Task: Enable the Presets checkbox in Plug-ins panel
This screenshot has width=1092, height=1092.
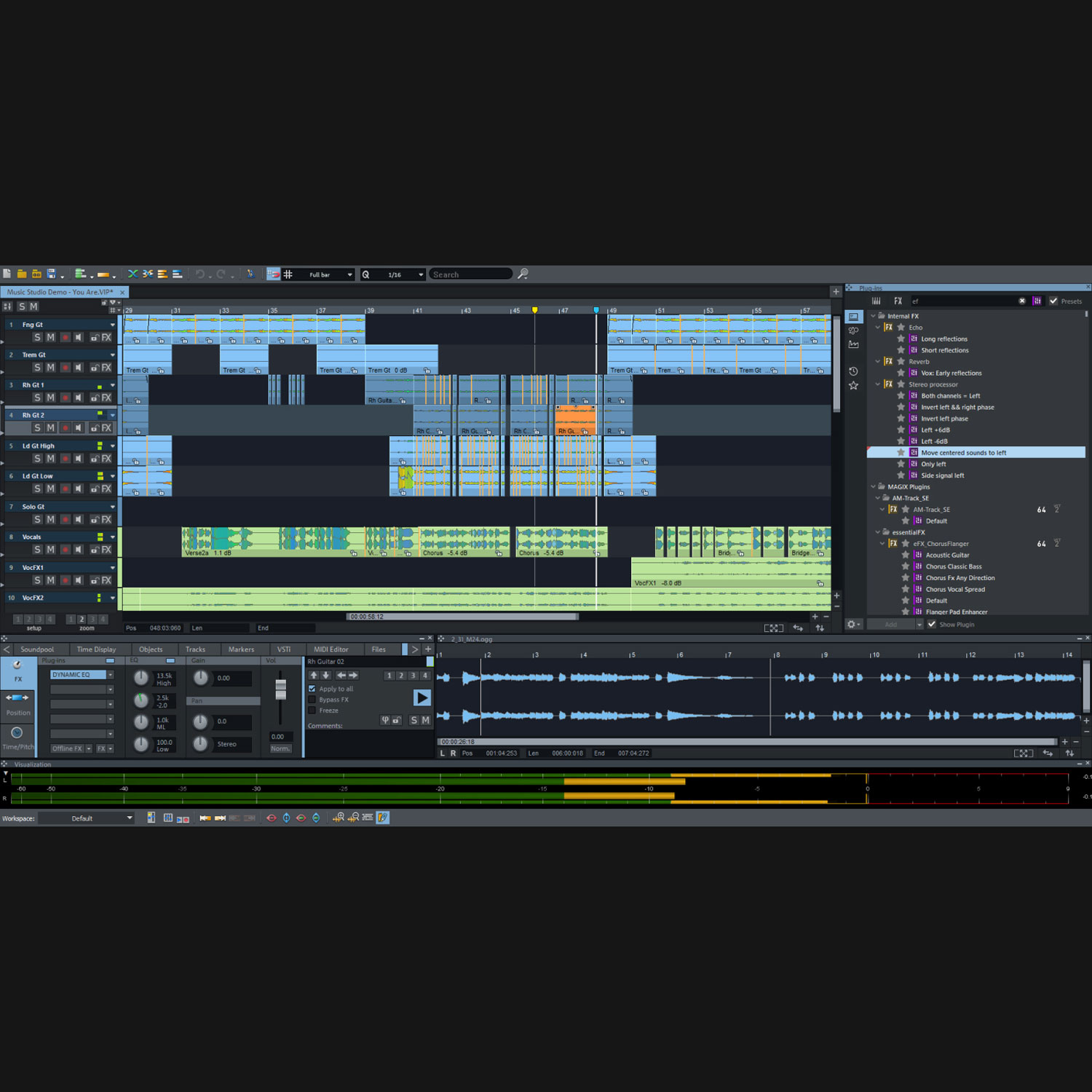Action: click(1054, 301)
